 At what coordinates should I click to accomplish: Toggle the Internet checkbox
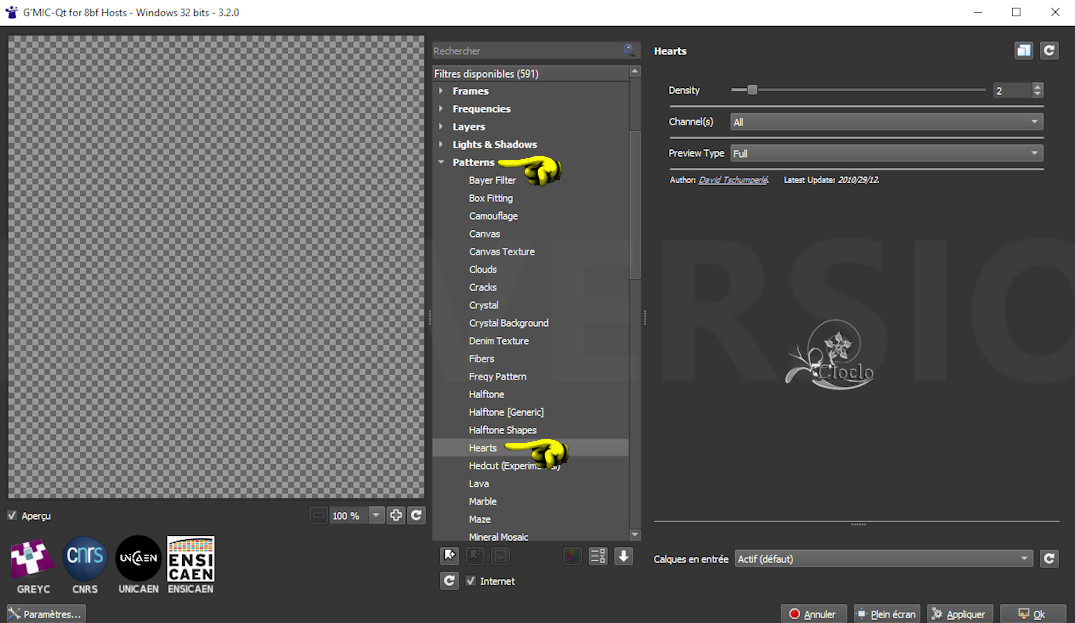472,581
